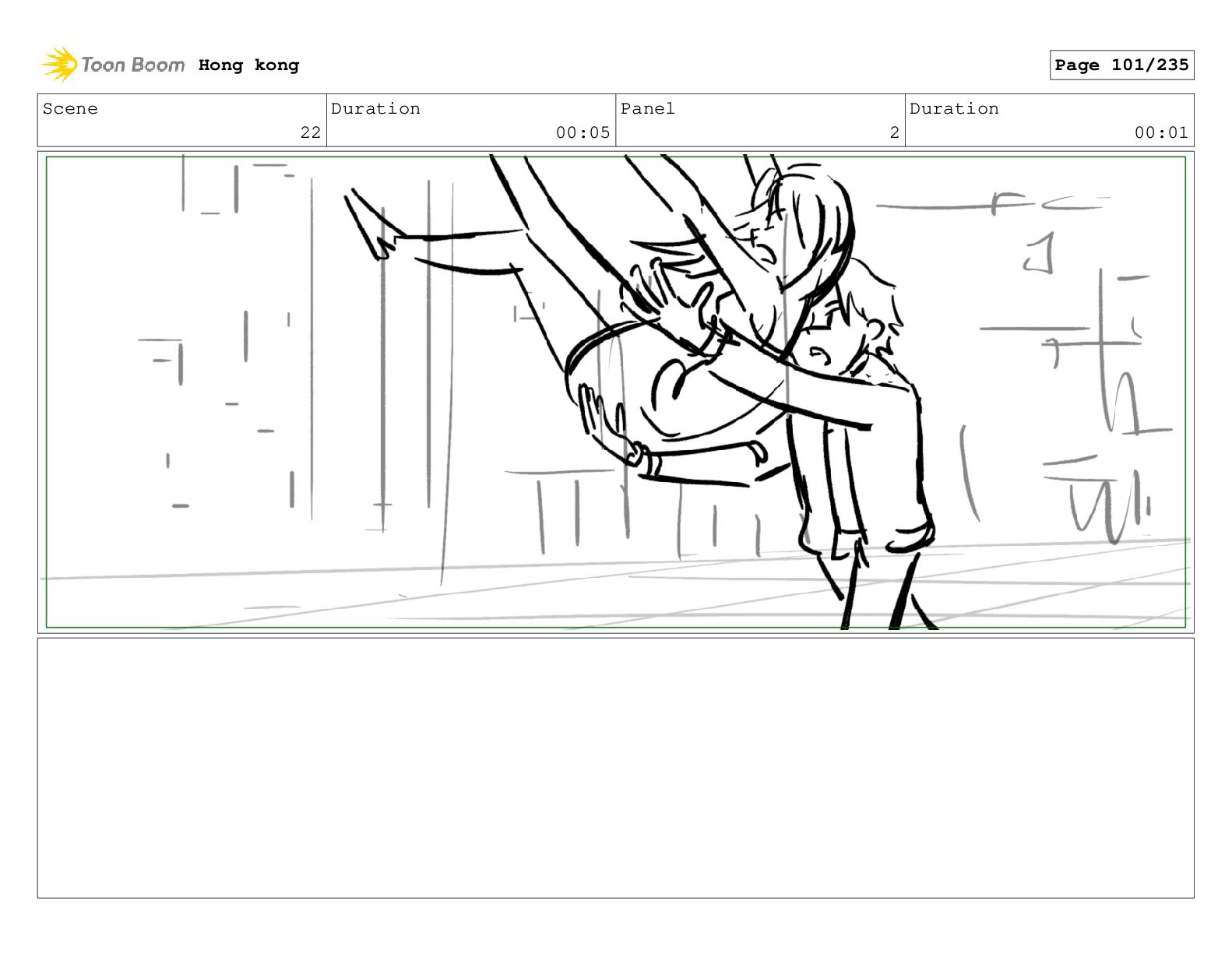Click the 'Duration' label beside Panel
This screenshot has height=954, width=1232.
click(x=954, y=109)
